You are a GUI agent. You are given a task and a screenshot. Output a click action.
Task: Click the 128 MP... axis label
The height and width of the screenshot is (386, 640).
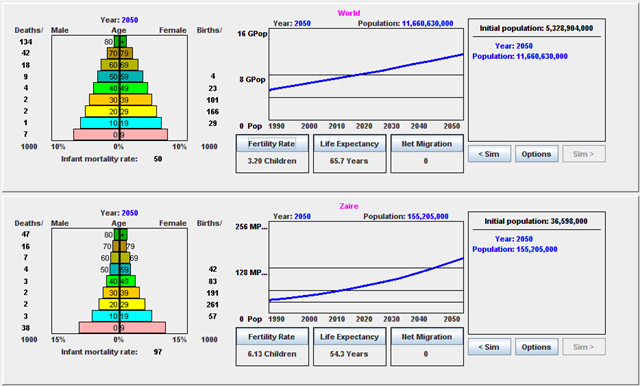tap(251, 273)
